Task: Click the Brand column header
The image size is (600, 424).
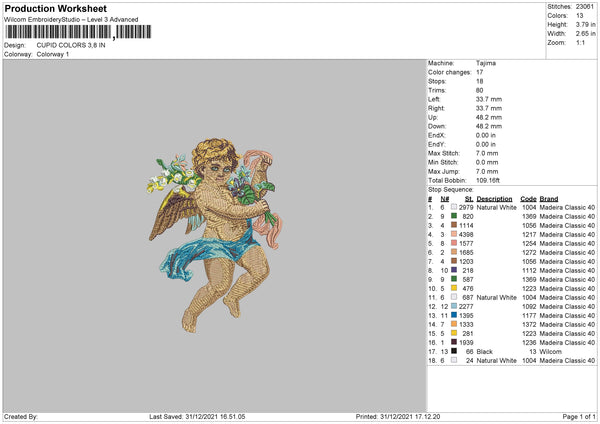Action: (x=549, y=199)
